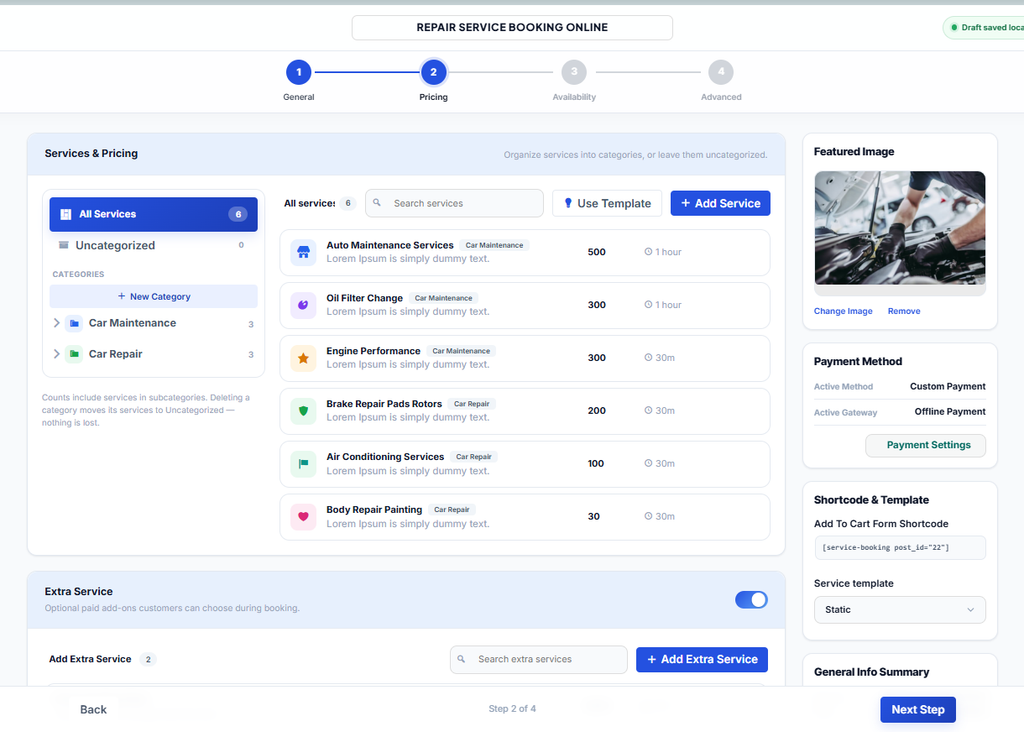The height and width of the screenshot is (732, 1024).
Task: Click the magnifier icon in Search extra services
Action: tap(461, 659)
